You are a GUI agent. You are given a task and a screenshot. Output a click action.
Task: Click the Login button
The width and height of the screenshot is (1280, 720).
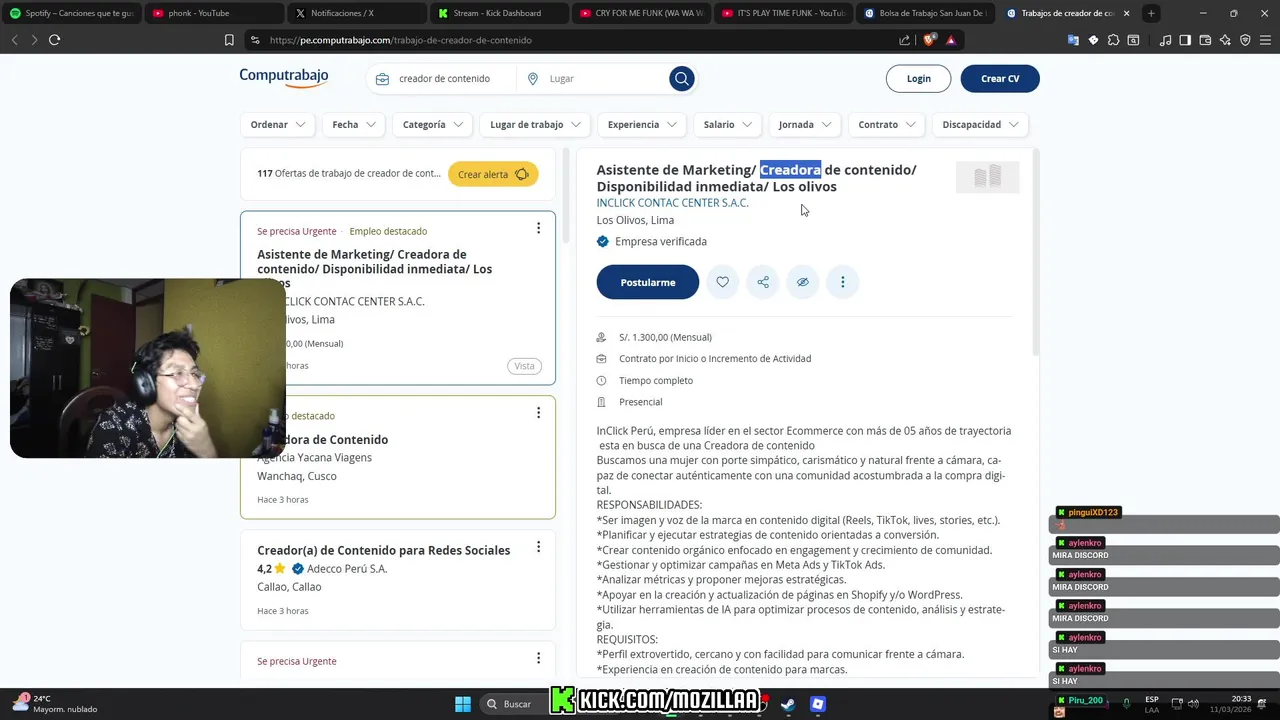(918, 78)
